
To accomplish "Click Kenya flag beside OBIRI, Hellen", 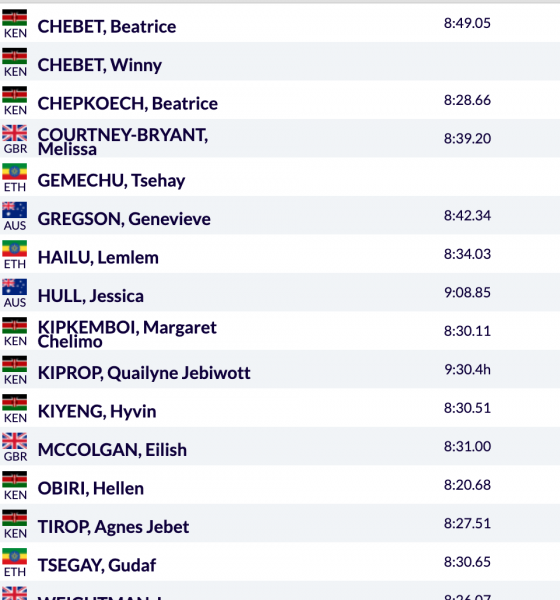I will [15, 479].
